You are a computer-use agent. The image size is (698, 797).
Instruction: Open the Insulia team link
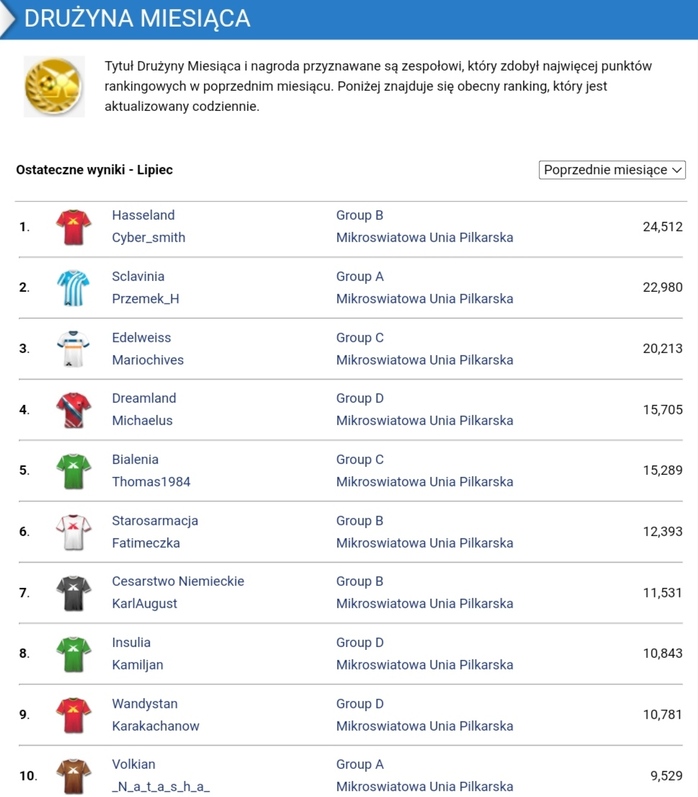coord(131,642)
